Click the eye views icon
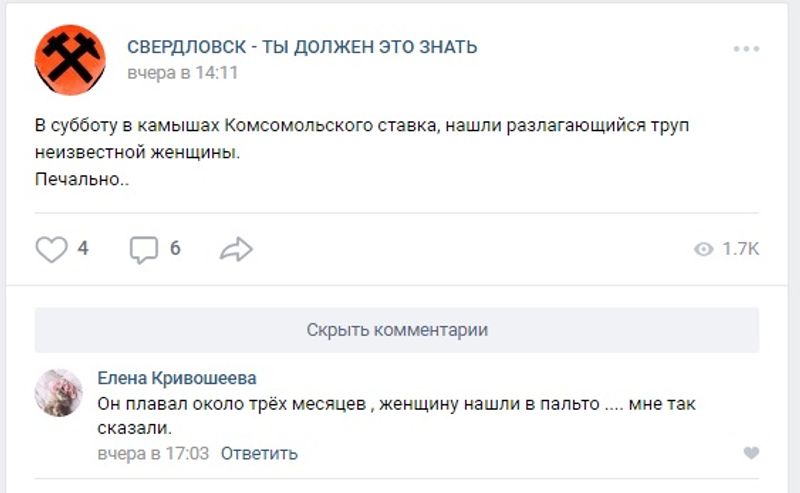Screen dimensions: 800x493 click(703, 249)
